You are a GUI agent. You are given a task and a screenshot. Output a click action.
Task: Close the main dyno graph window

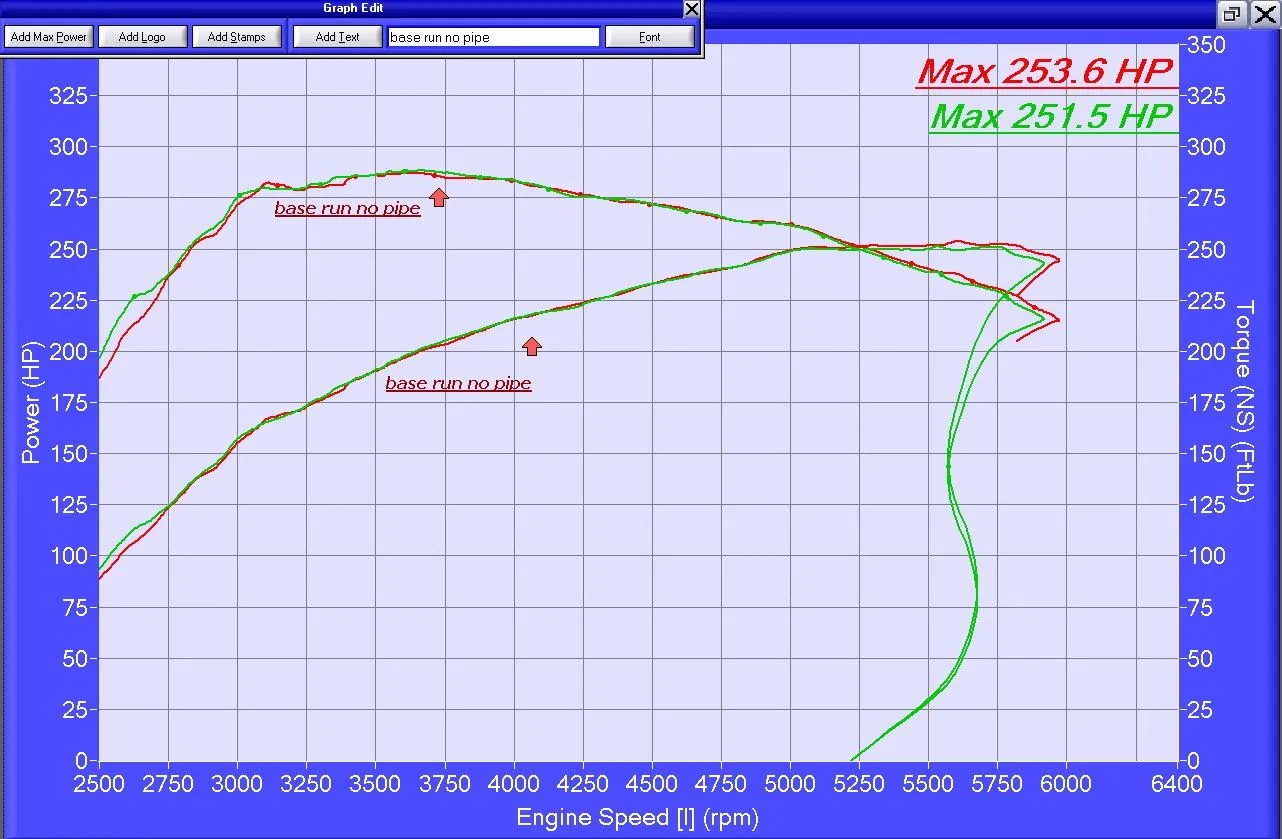coord(1264,14)
